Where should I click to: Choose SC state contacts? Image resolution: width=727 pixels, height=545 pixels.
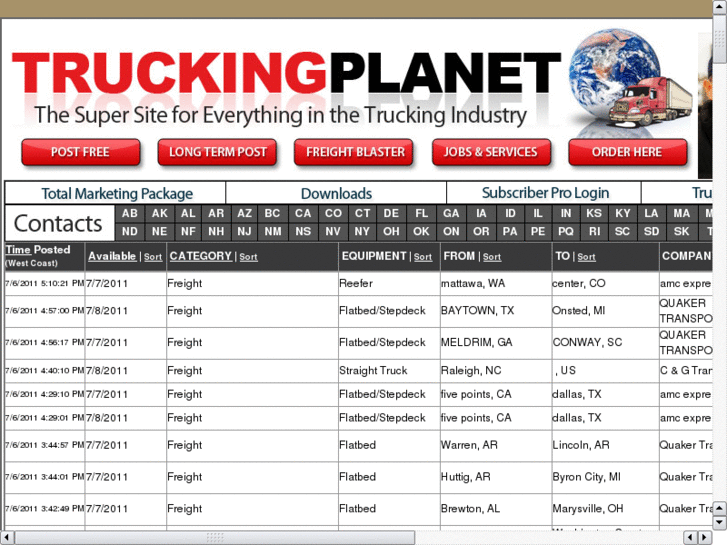coord(623,231)
